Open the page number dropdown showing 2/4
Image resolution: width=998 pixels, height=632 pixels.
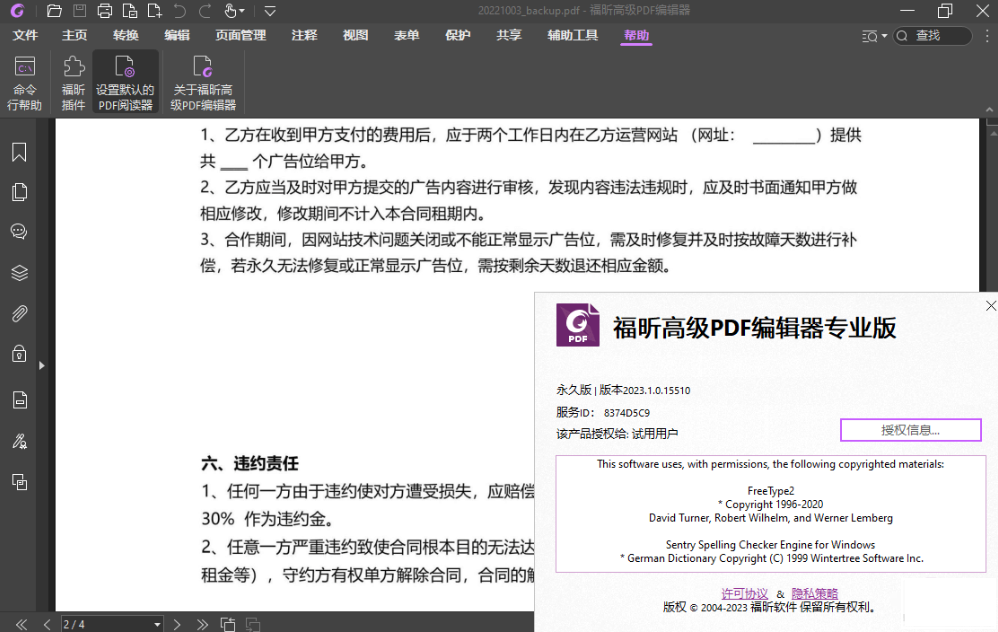tap(159, 623)
